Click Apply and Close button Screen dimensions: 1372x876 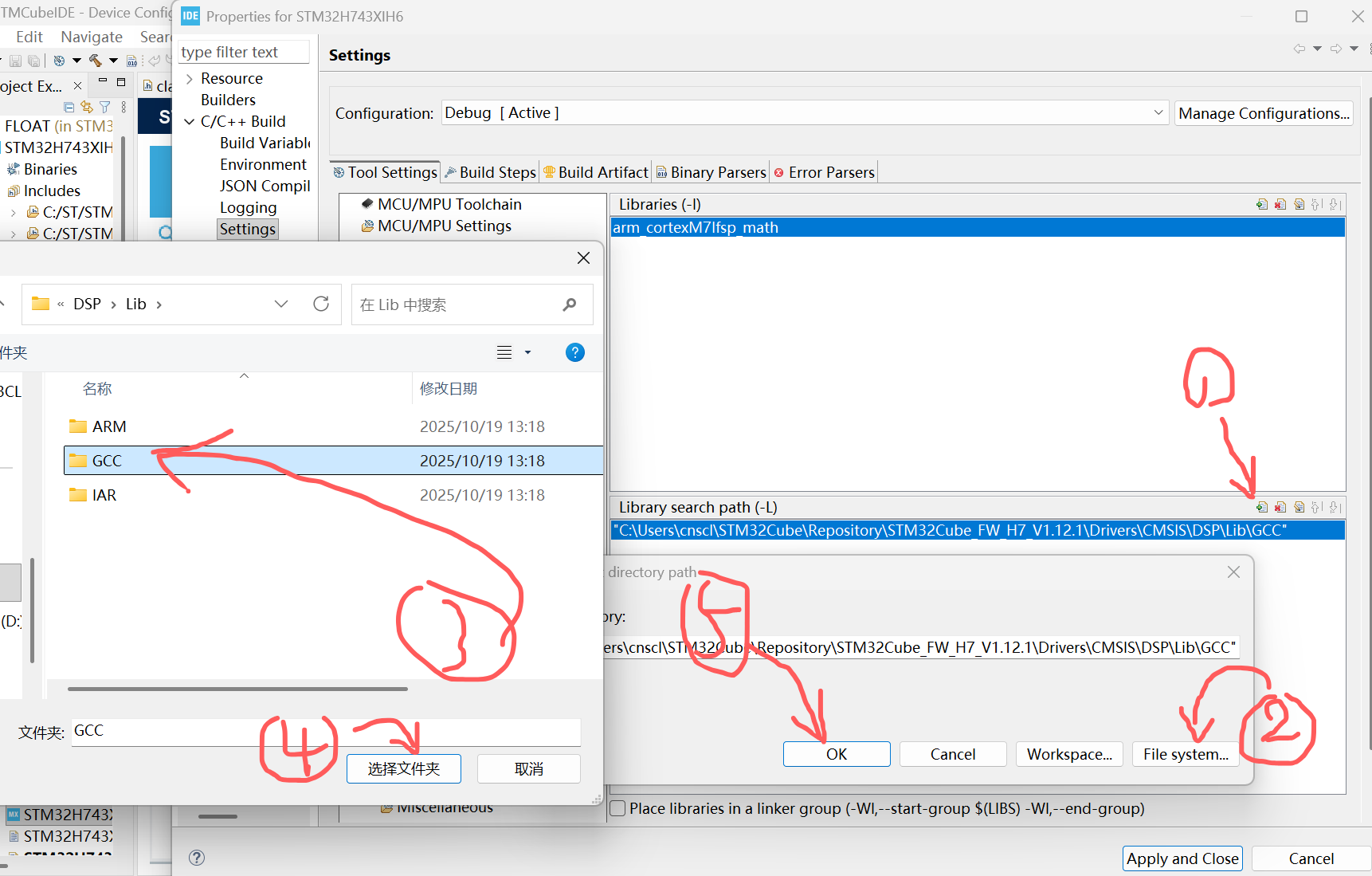(1182, 858)
